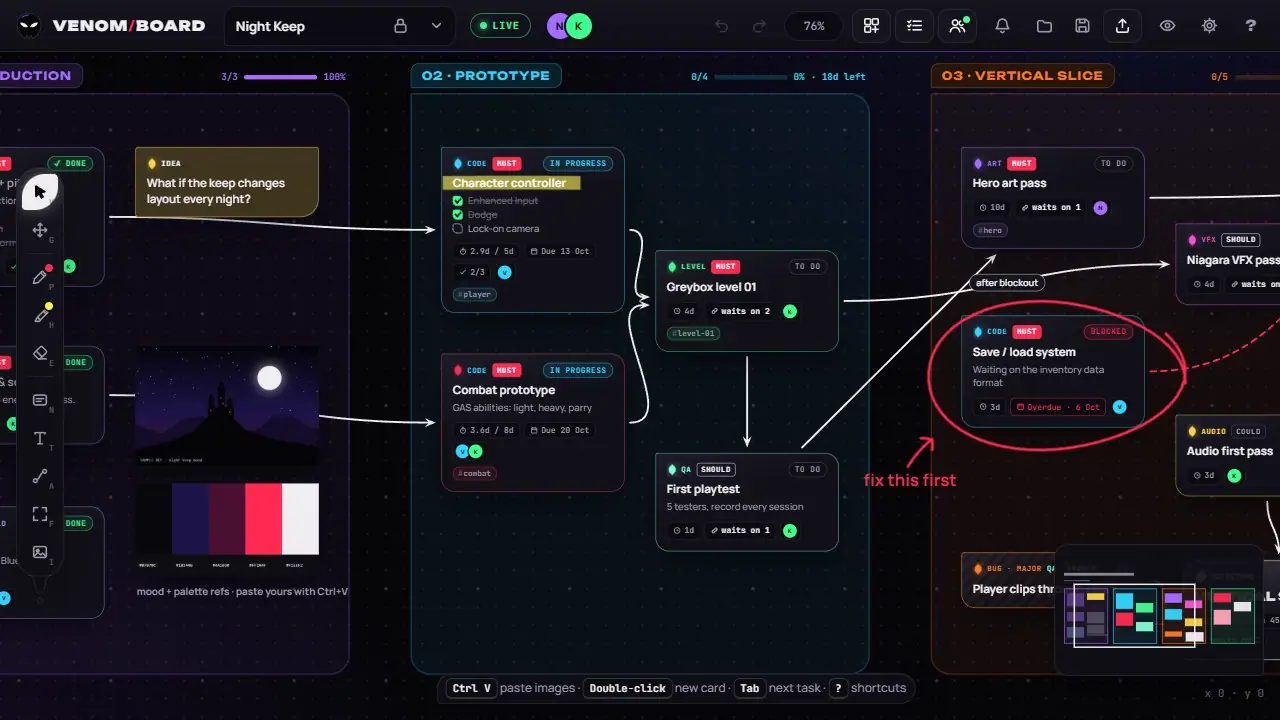Select the note card tool

(40, 400)
